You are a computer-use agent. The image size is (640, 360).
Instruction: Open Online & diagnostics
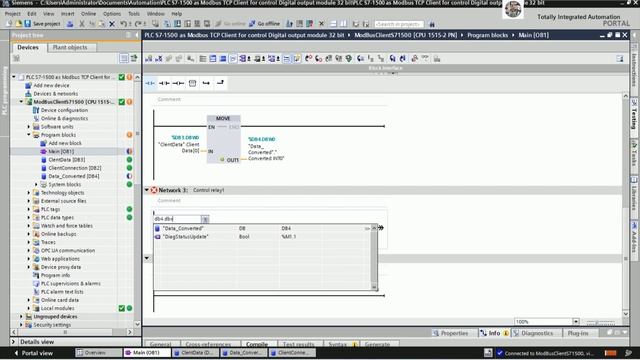64,118
